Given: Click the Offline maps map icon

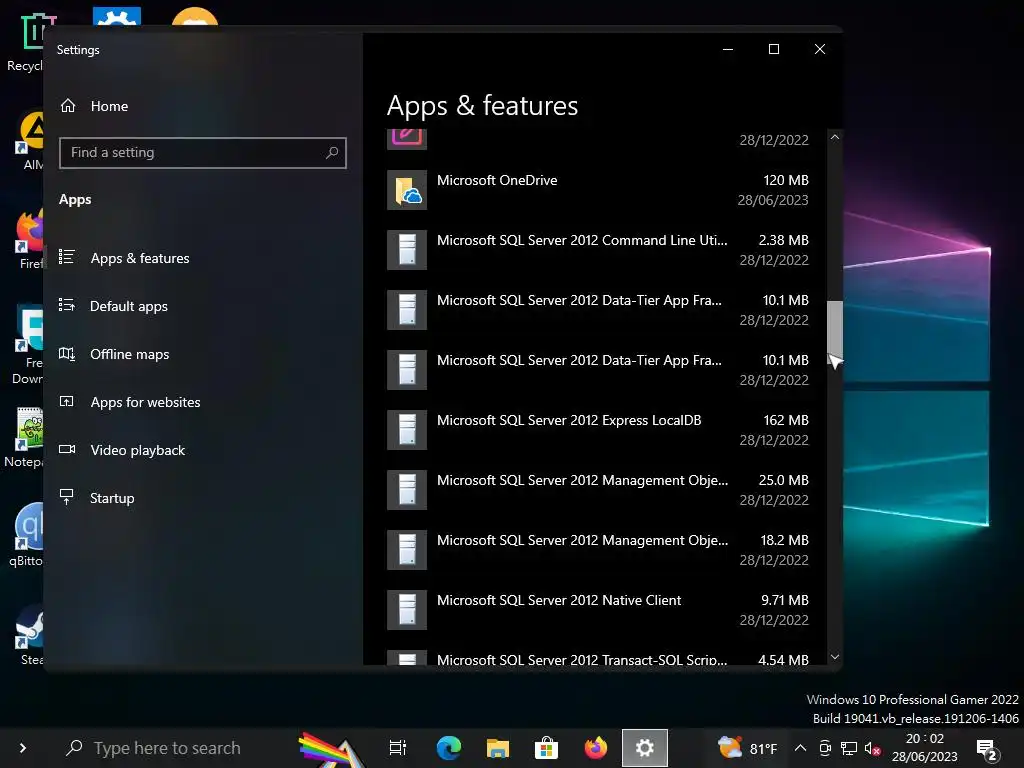Looking at the screenshot, I should (67, 353).
